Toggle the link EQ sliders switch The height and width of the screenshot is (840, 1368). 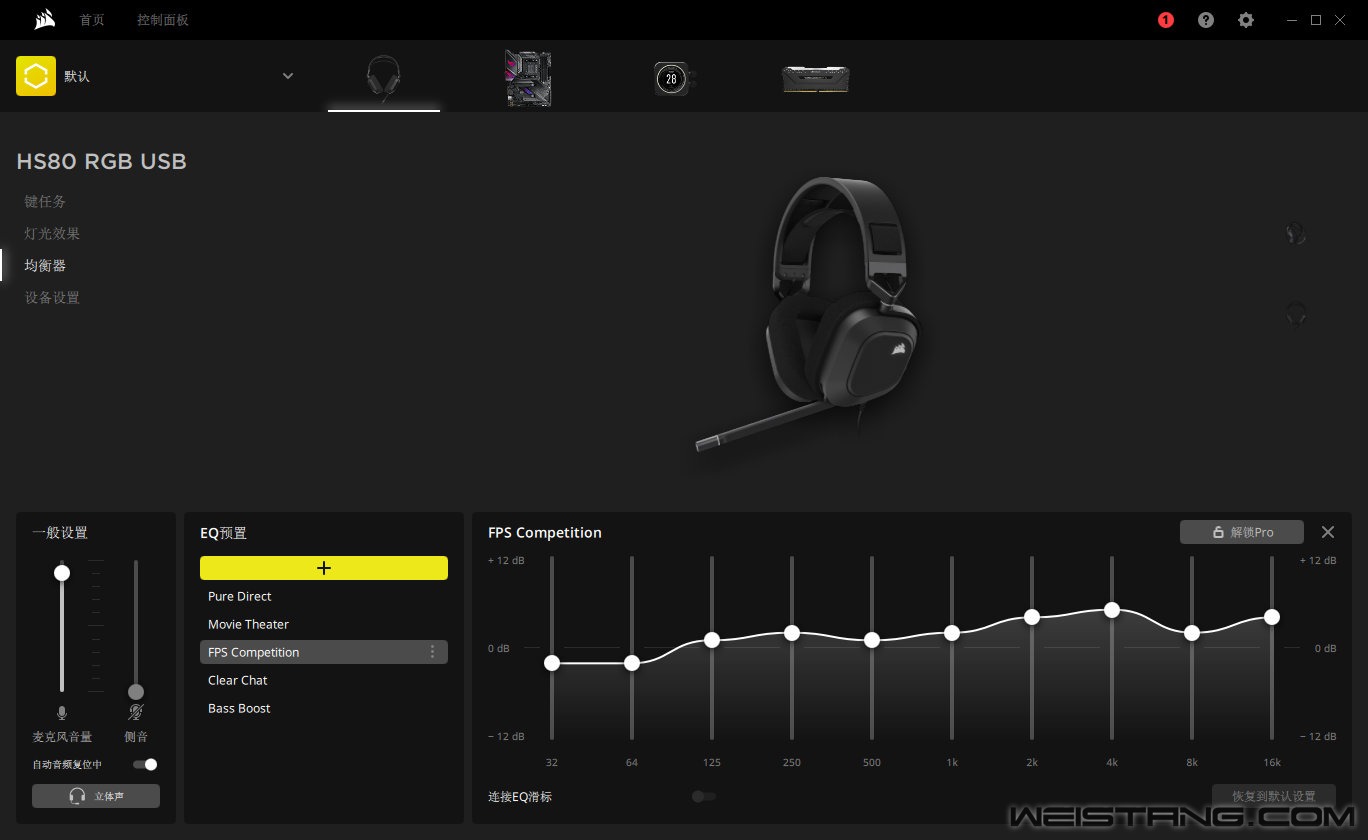(704, 796)
